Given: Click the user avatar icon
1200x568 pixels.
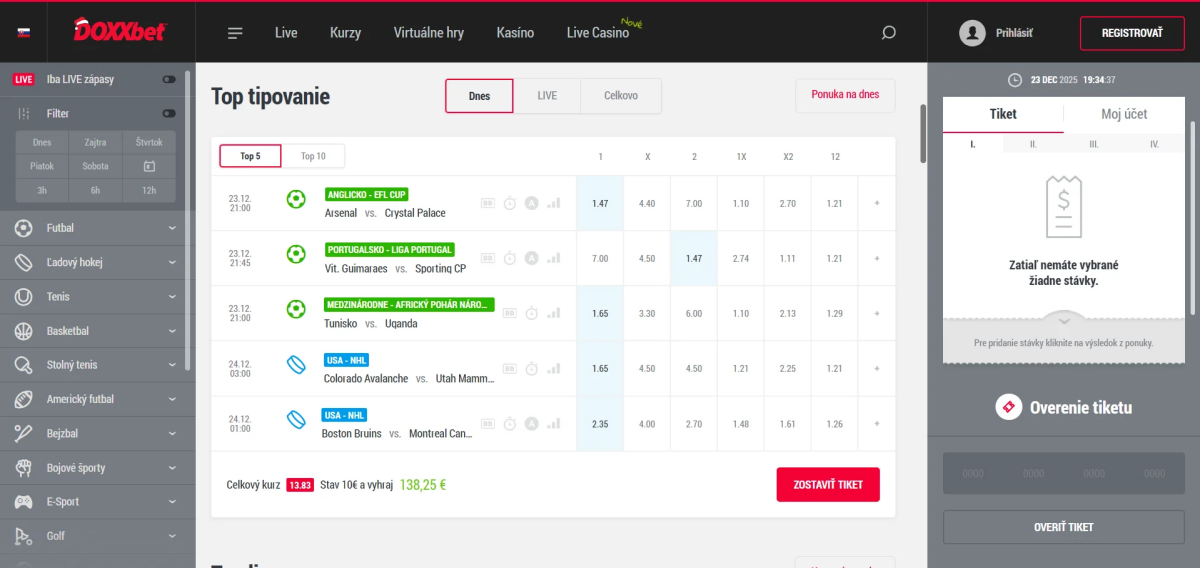Looking at the screenshot, I should point(972,33).
